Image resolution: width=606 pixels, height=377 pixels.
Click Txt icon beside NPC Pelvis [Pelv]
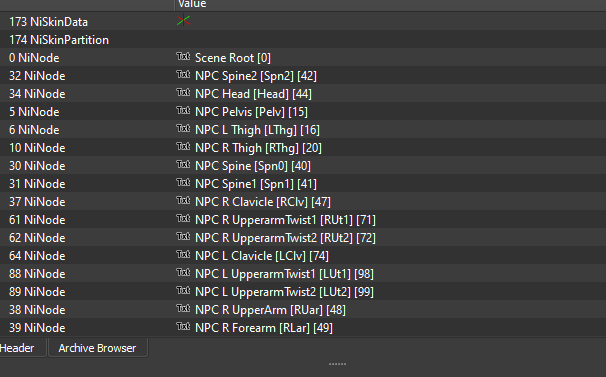183,111
